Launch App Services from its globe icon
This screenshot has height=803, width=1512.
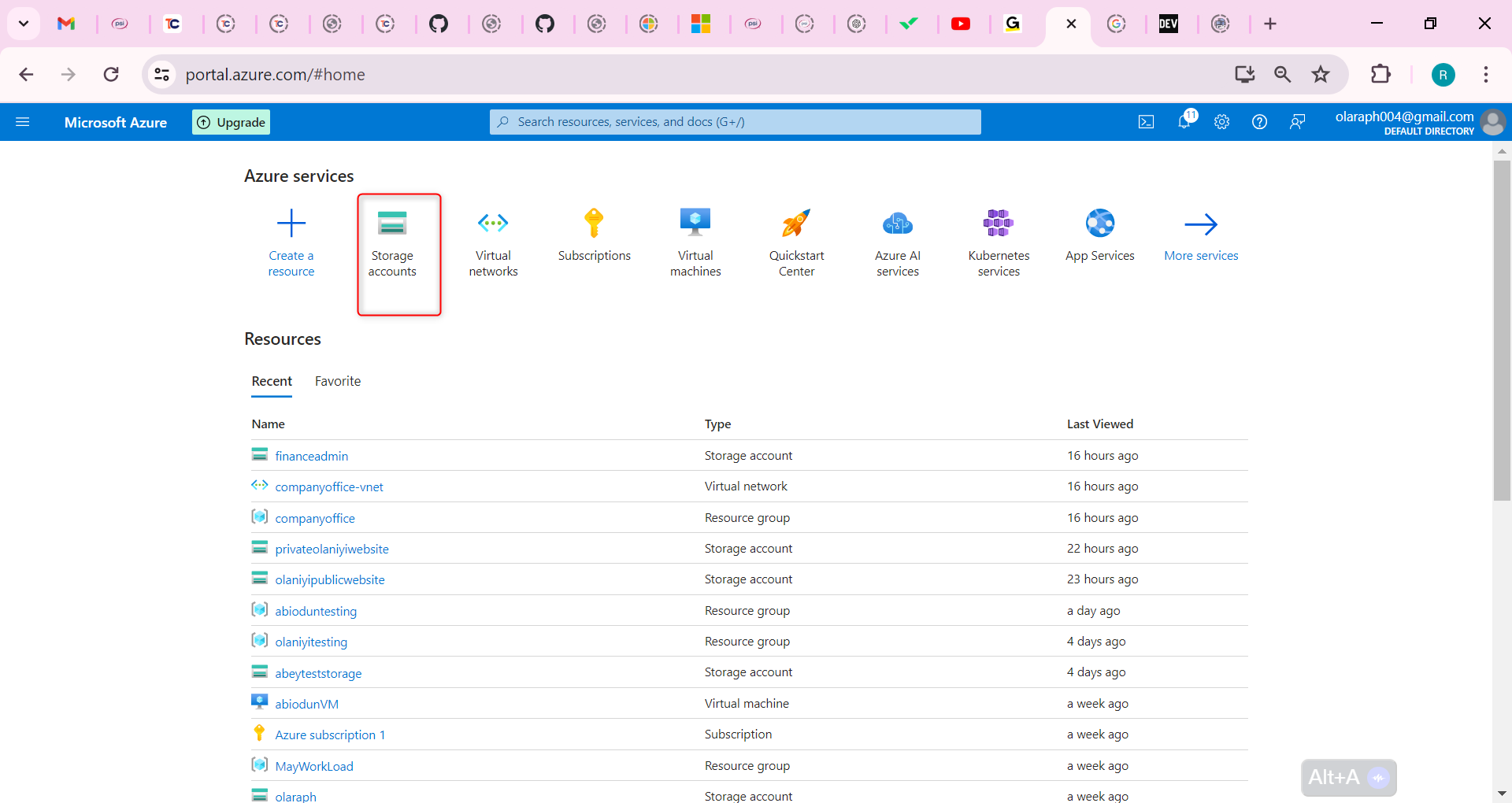coord(1099,223)
